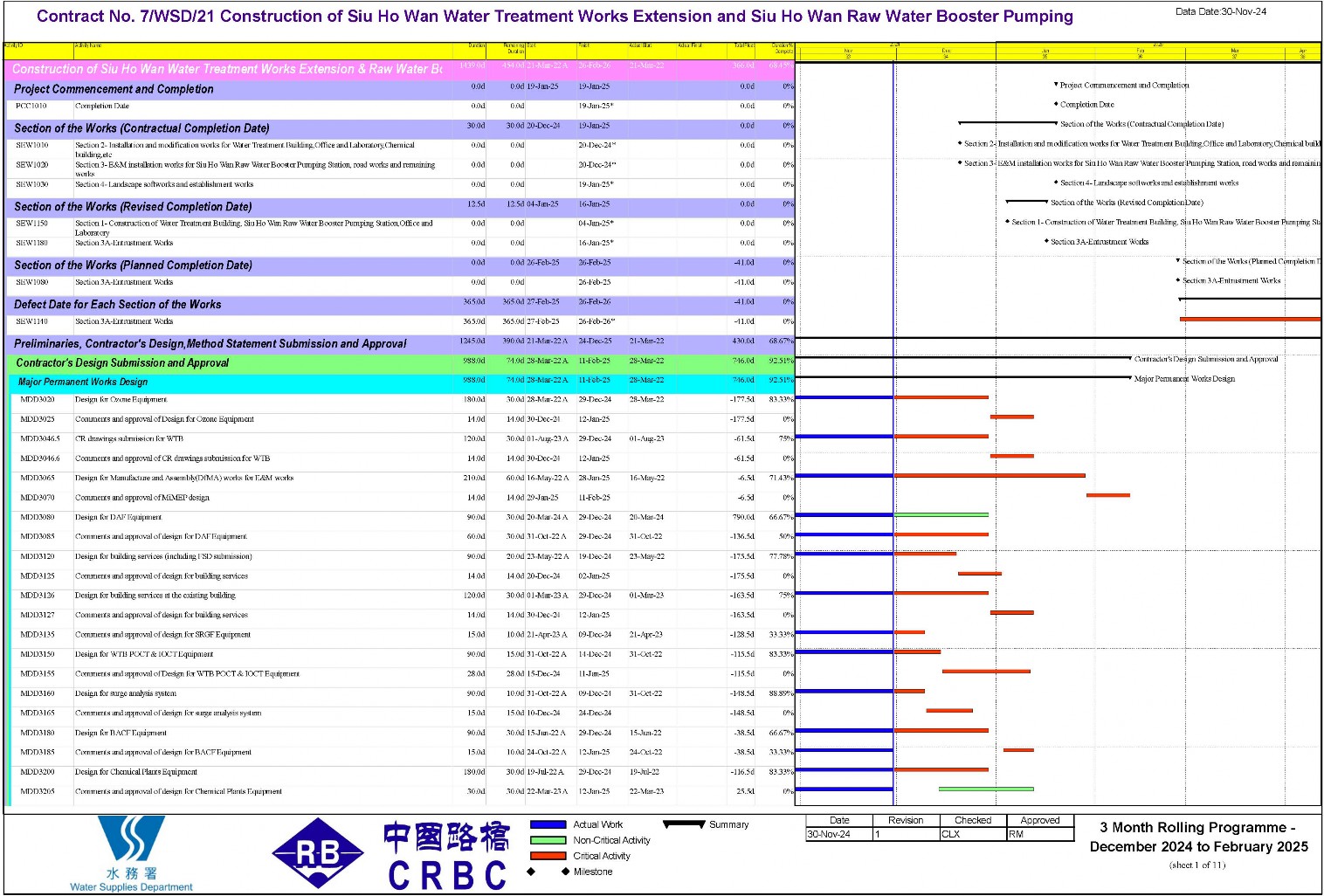Click activity ID SEW1020
The height and width of the screenshot is (896, 1324).
point(32,164)
